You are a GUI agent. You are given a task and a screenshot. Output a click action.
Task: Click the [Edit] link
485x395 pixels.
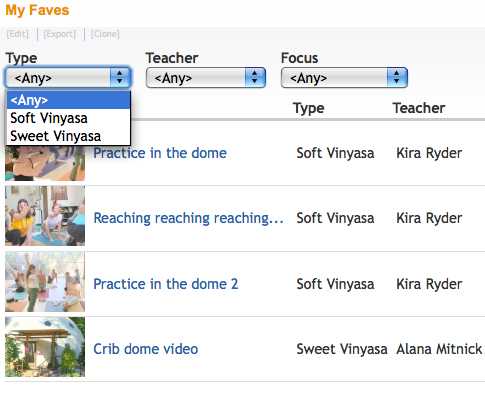click(18, 34)
